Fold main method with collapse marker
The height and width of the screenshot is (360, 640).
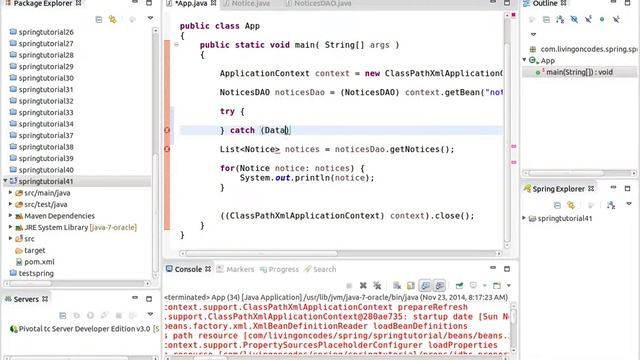(x=176, y=44)
